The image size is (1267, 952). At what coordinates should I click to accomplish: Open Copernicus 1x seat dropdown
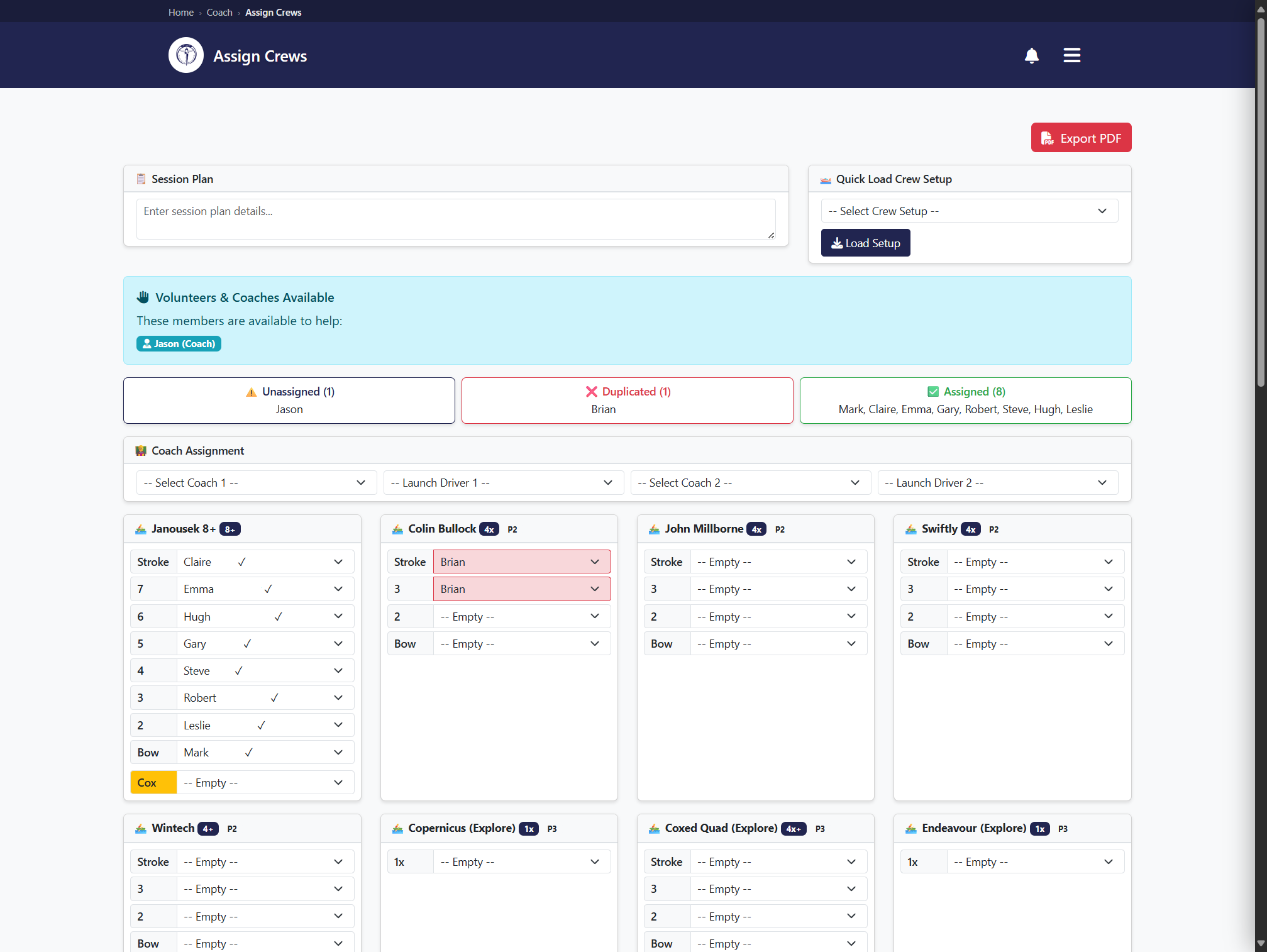[x=522, y=862]
